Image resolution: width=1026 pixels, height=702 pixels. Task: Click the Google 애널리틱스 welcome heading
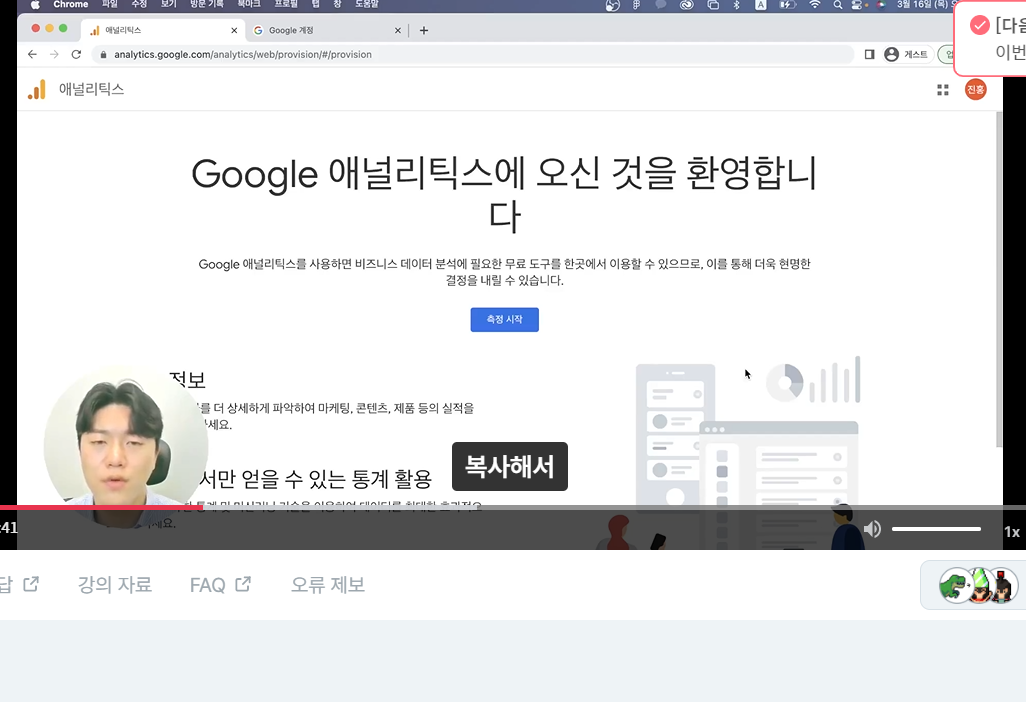point(504,194)
